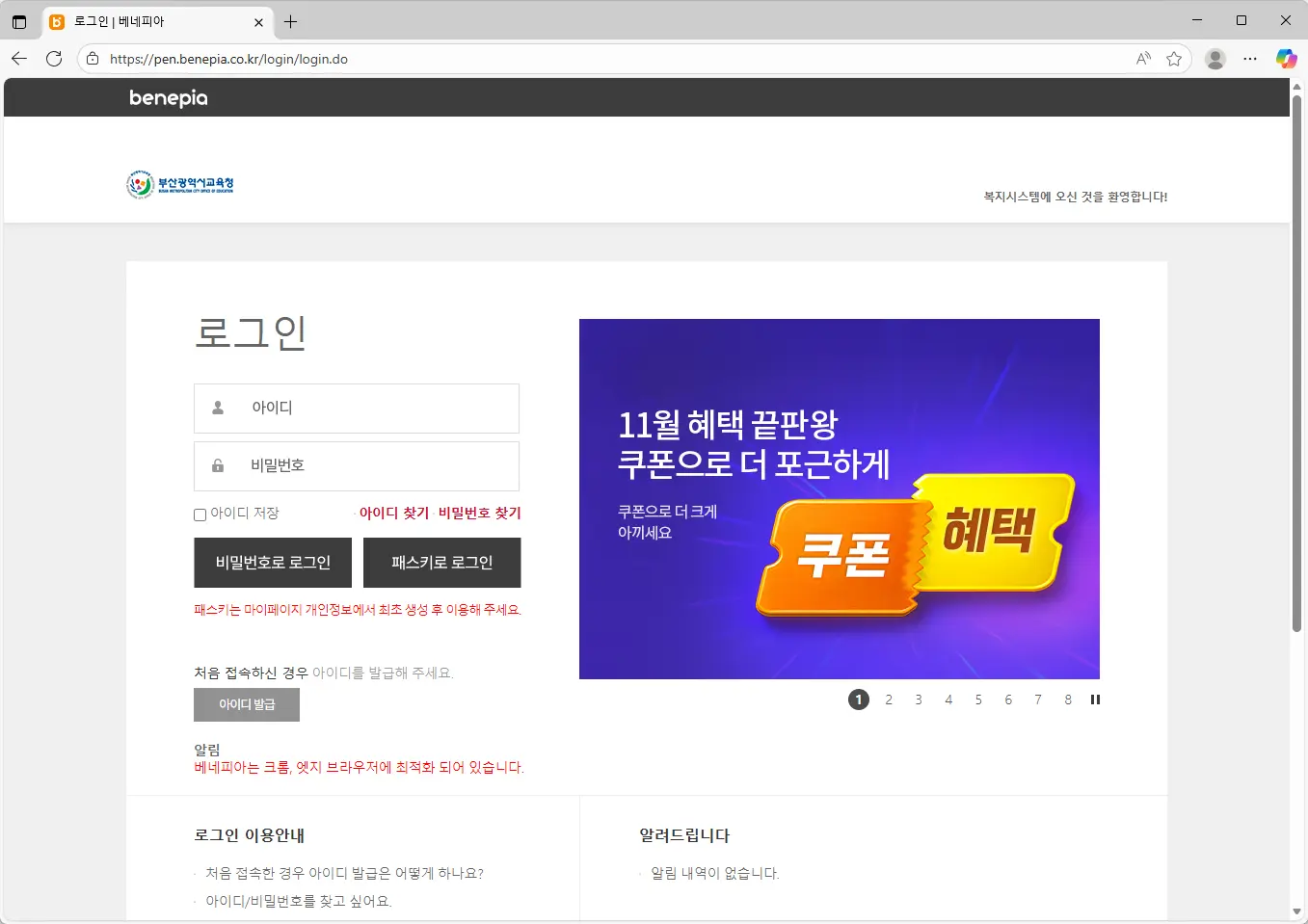Open Copilot from the browser toolbar
Image resolution: width=1308 pixels, height=924 pixels.
pos(1287,58)
